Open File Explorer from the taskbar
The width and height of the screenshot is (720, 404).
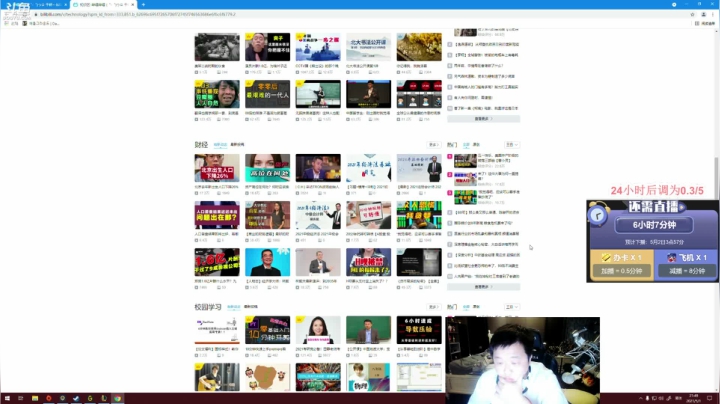pyautogui.click(x=34, y=398)
